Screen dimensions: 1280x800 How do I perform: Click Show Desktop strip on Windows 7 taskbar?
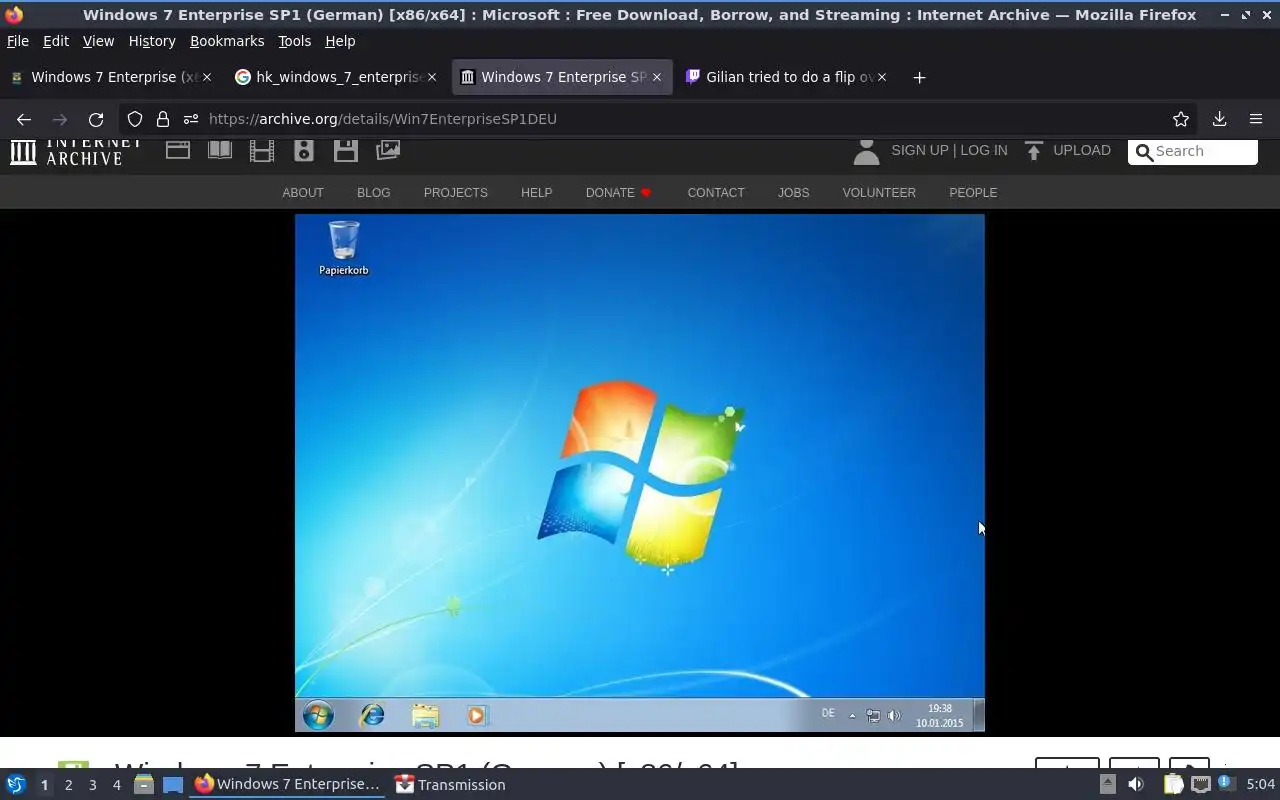(x=979, y=715)
